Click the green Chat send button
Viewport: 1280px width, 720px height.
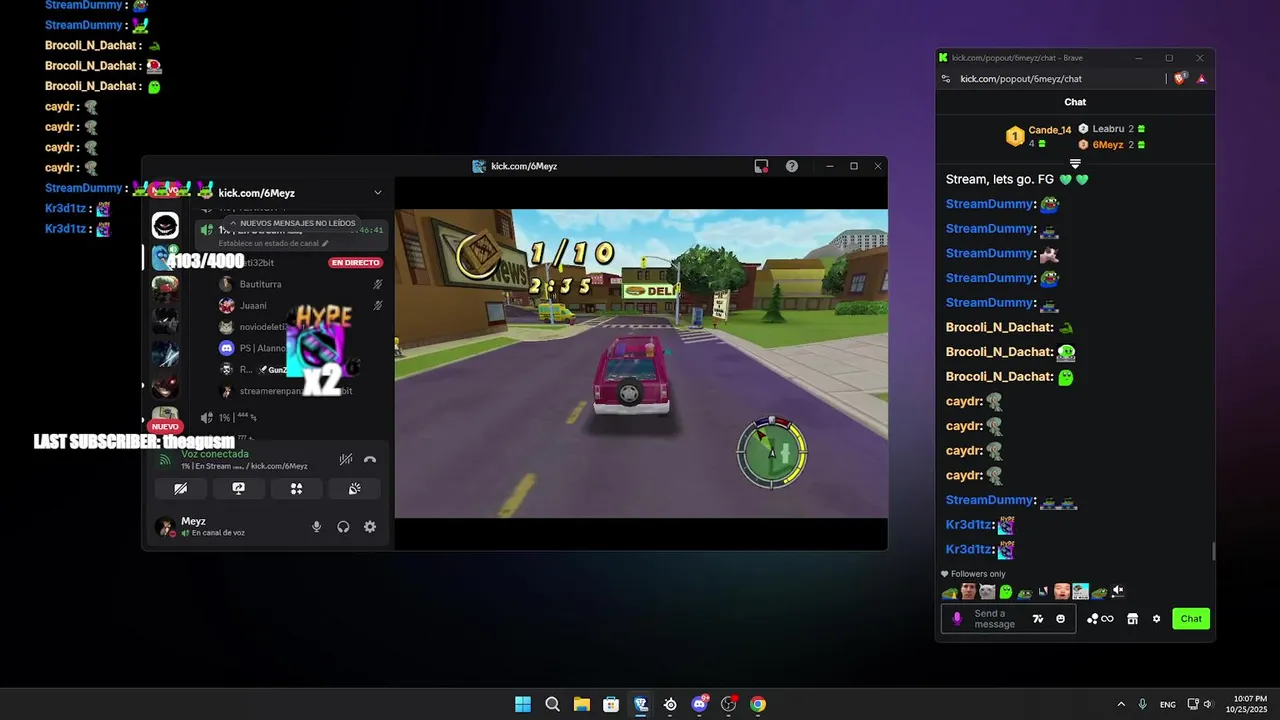[1191, 619]
